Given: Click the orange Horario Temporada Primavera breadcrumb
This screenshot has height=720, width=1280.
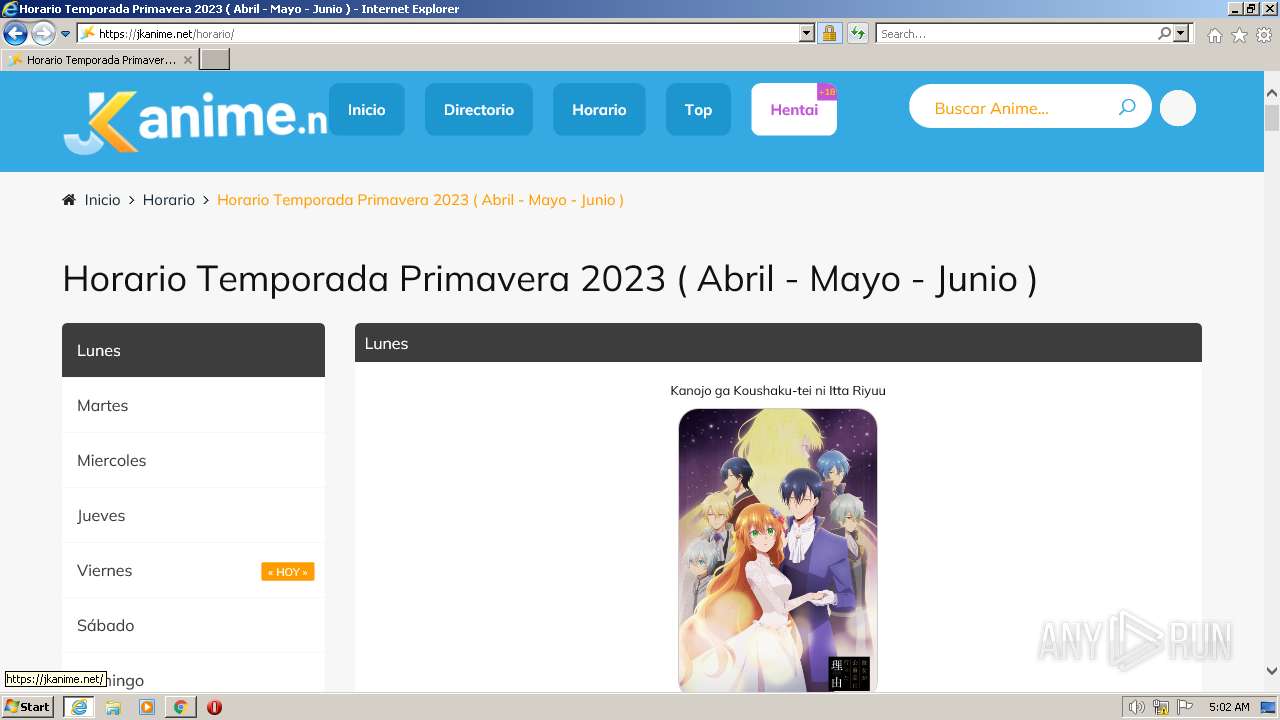Looking at the screenshot, I should pyautogui.click(x=420, y=200).
